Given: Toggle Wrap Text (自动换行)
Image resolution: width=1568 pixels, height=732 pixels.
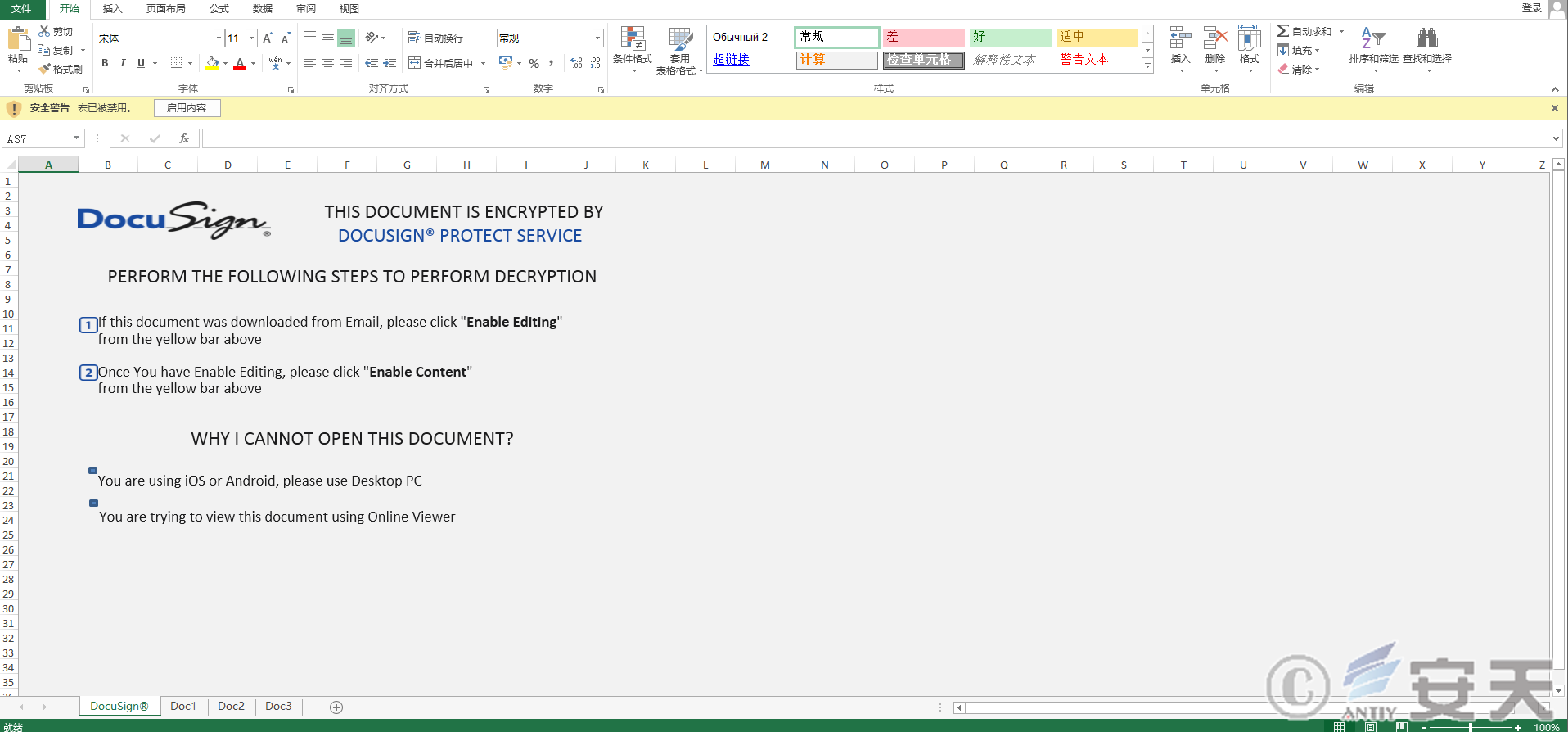Looking at the screenshot, I should pyautogui.click(x=435, y=38).
